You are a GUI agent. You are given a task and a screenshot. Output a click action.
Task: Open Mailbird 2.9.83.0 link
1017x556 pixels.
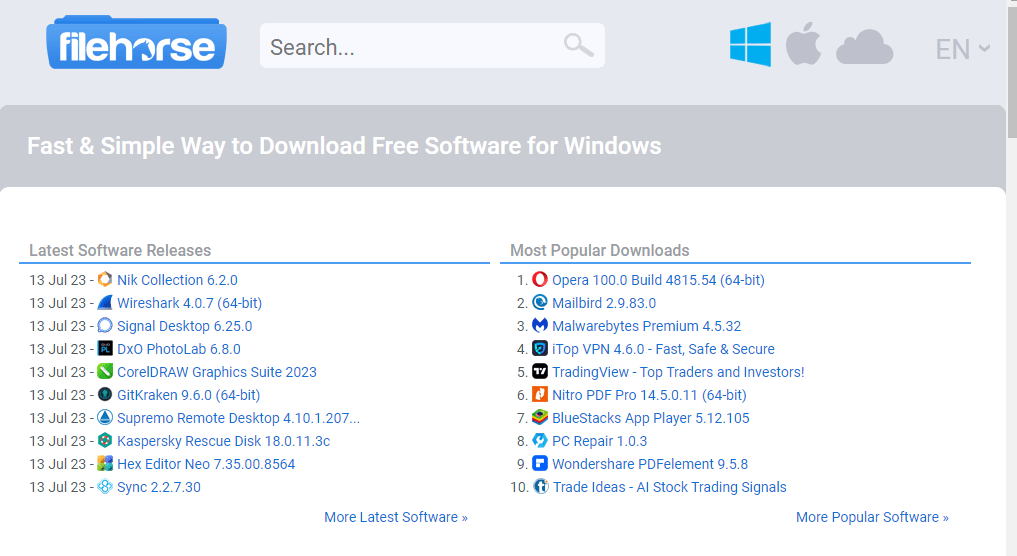pos(604,303)
